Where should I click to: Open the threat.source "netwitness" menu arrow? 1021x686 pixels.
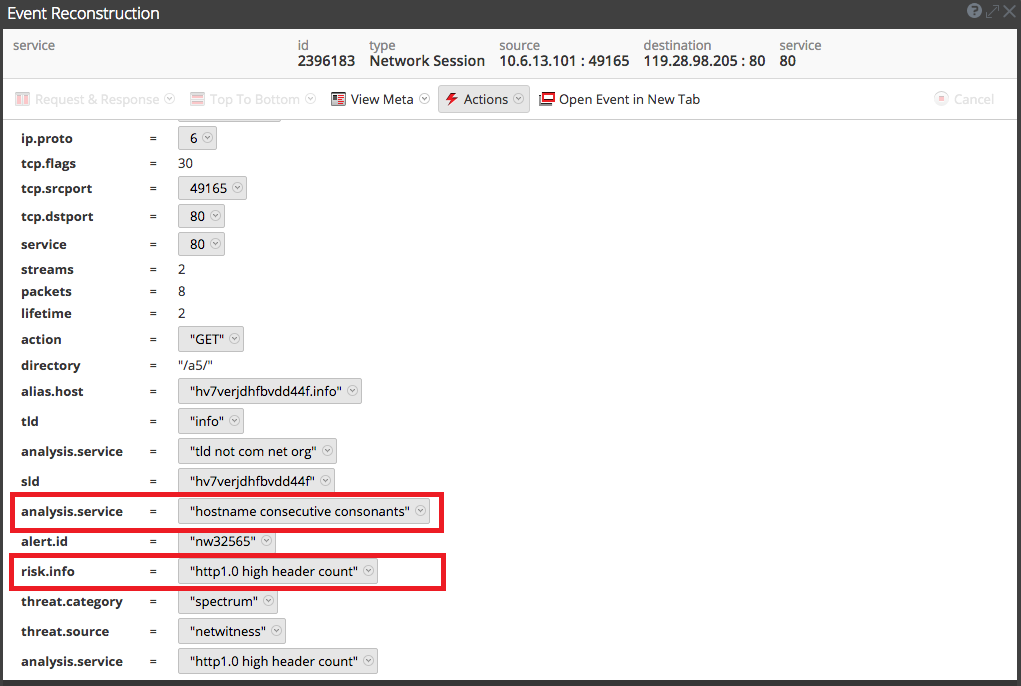click(x=276, y=631)
